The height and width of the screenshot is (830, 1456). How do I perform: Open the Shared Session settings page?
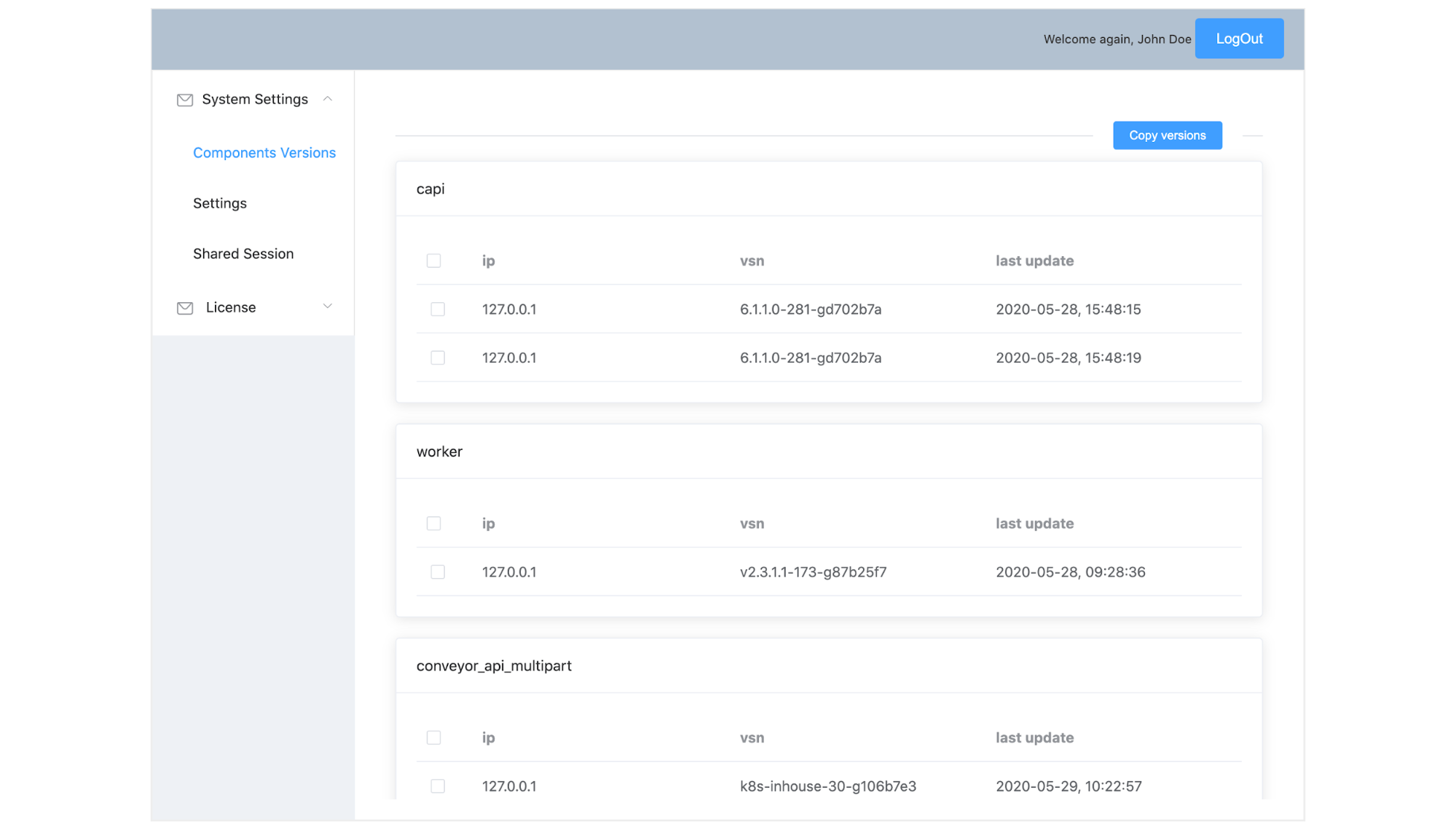[243, 253]
